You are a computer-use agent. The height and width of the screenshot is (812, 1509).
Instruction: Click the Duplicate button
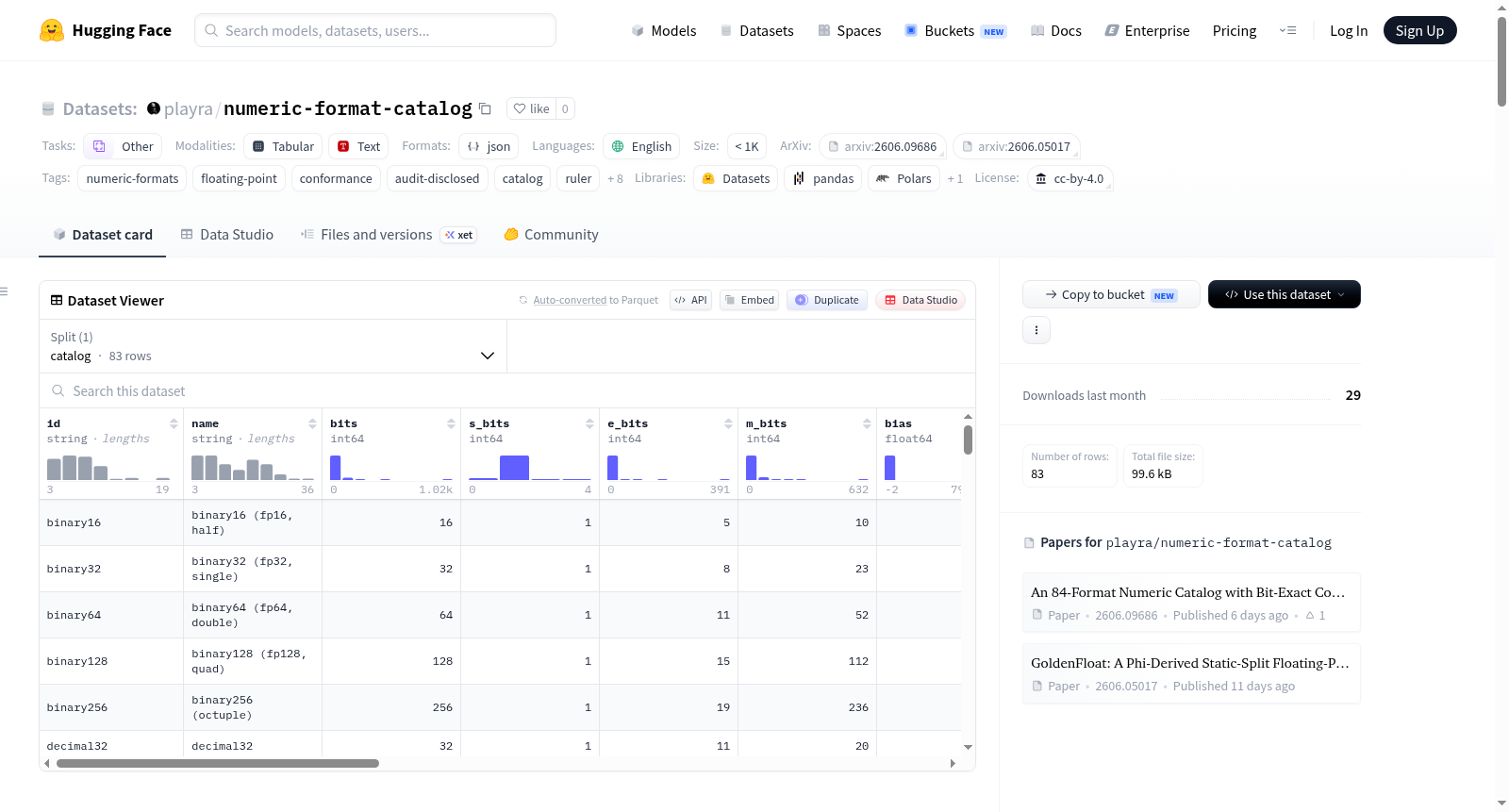(x=827, y=300)
